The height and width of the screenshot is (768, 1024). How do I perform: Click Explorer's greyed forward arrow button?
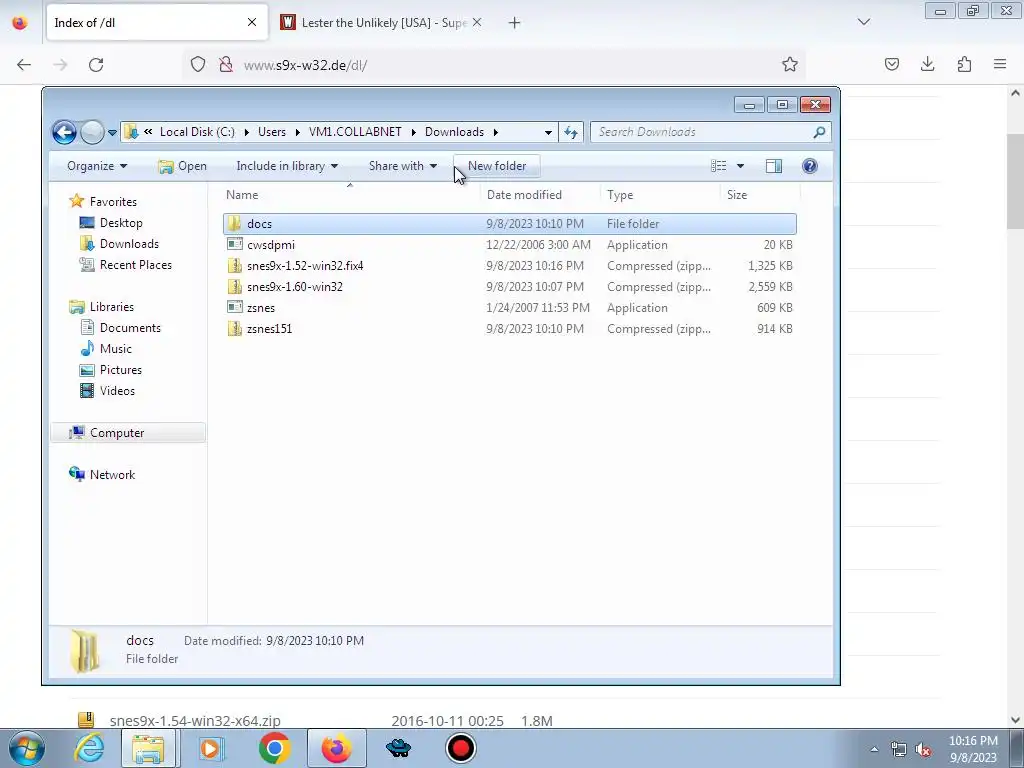92,133
